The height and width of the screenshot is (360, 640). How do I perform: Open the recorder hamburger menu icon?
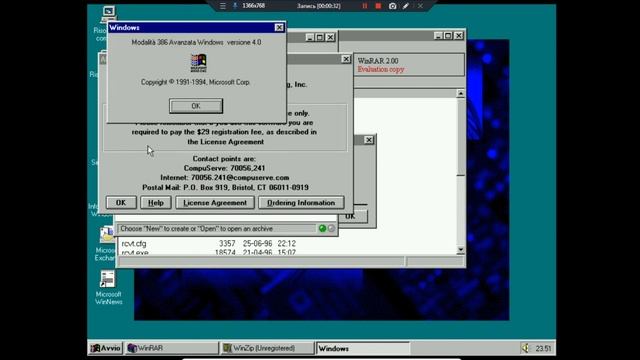tap(223, 6)
